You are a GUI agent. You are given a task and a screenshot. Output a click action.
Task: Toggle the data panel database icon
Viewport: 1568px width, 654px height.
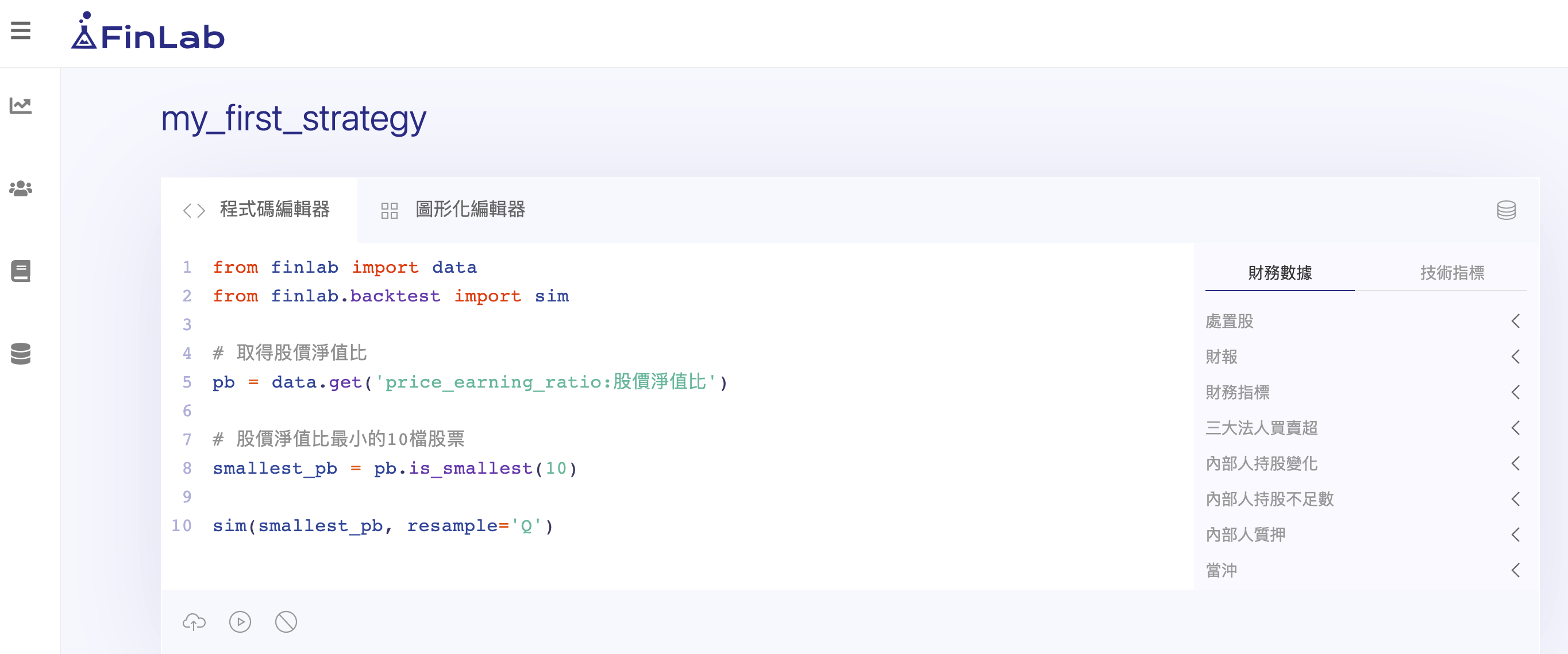click(1506, 211)
